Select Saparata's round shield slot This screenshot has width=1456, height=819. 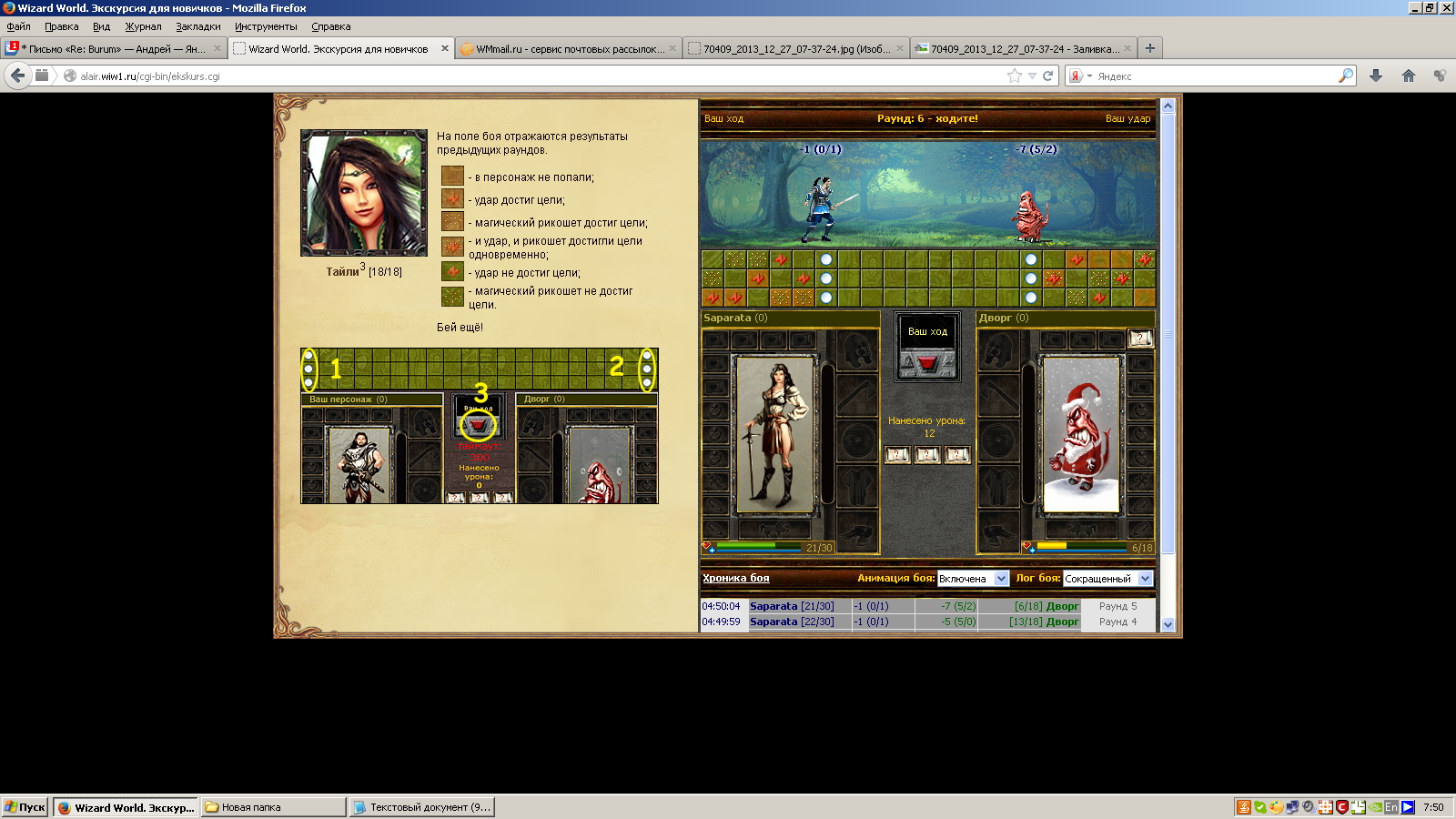tap(857, 440)
